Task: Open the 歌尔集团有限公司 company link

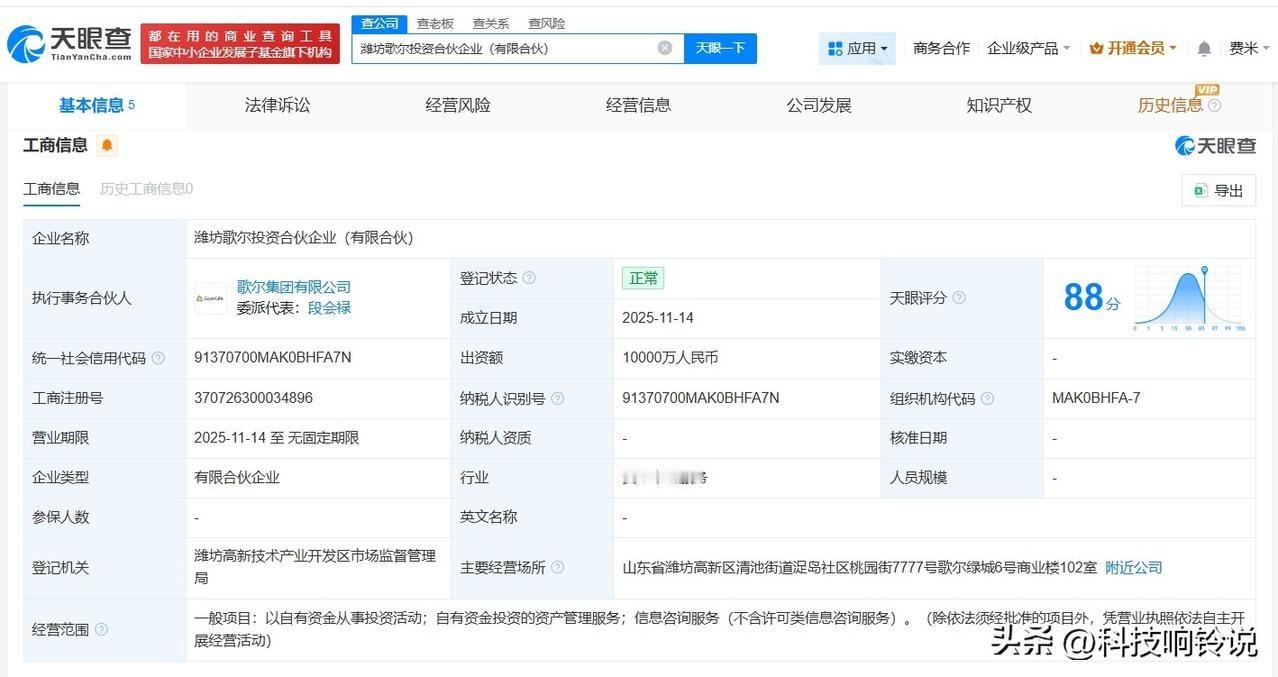Action: pyautogui.click(x=292, y=287)
